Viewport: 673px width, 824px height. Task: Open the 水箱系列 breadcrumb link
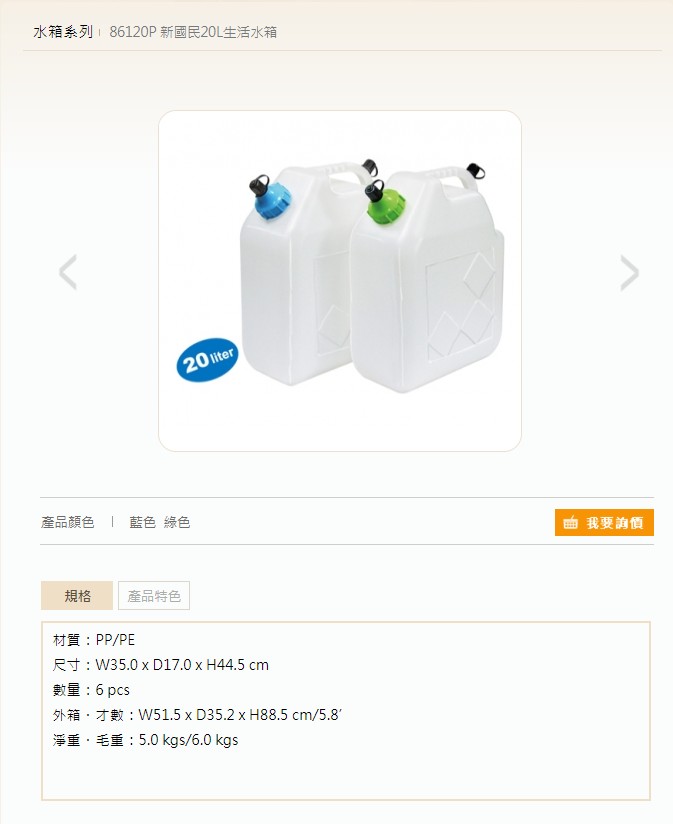[63, 32]
